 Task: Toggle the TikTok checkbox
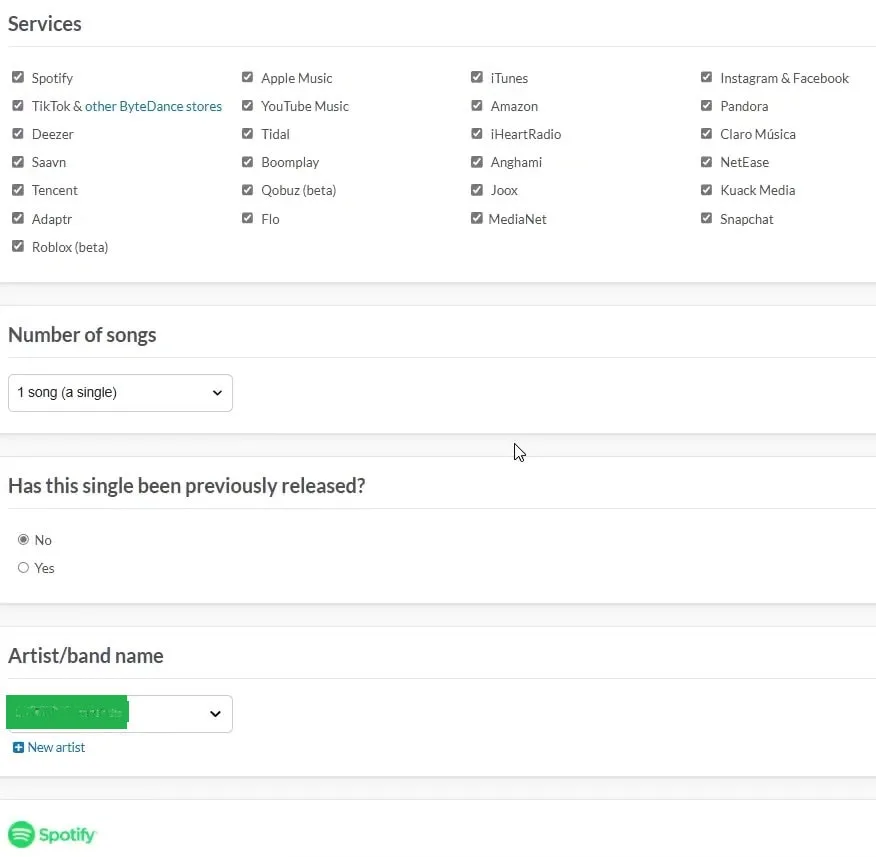18,106
